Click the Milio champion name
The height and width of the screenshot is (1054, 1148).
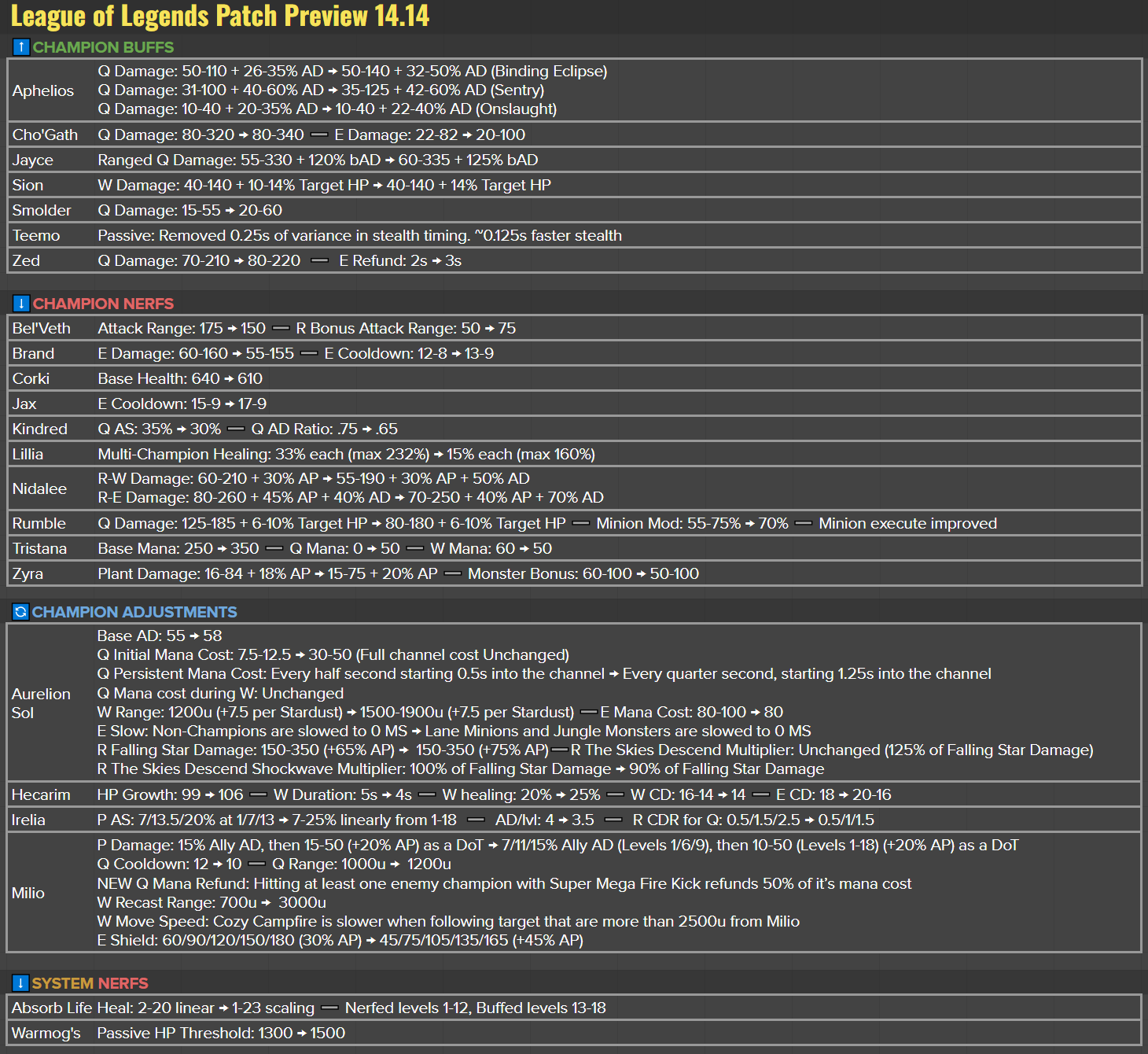click(28, 893)
